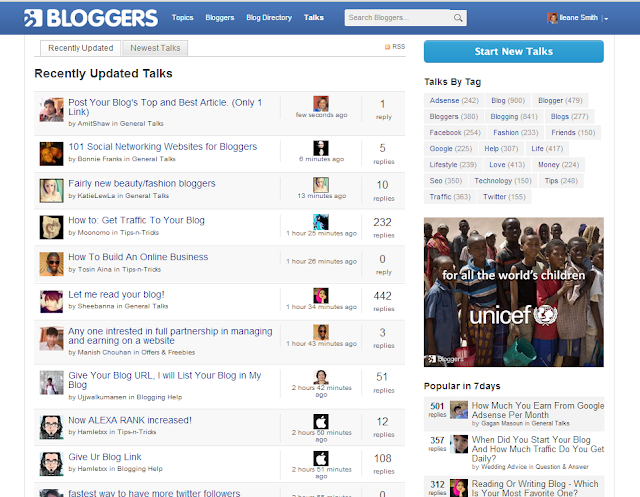
Task: Switch to the Newest Talks tab
Action: click(x=155, y=48)
